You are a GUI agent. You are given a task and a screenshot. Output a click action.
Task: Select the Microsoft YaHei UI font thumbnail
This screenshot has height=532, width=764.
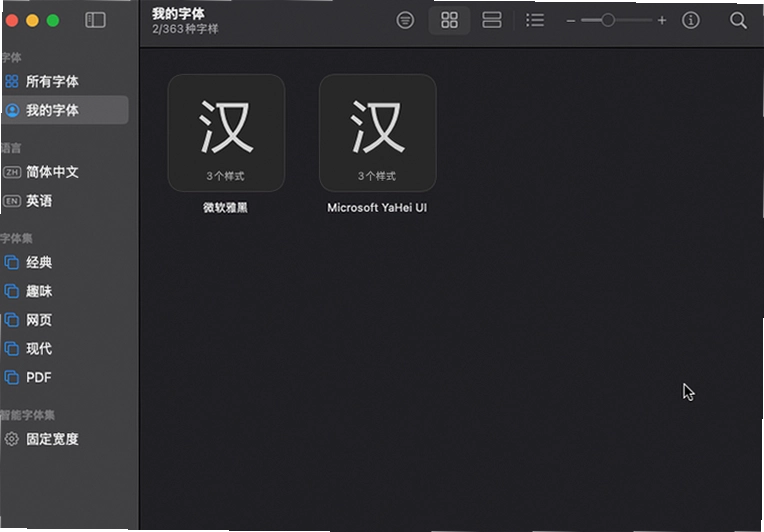coord(378,133)
